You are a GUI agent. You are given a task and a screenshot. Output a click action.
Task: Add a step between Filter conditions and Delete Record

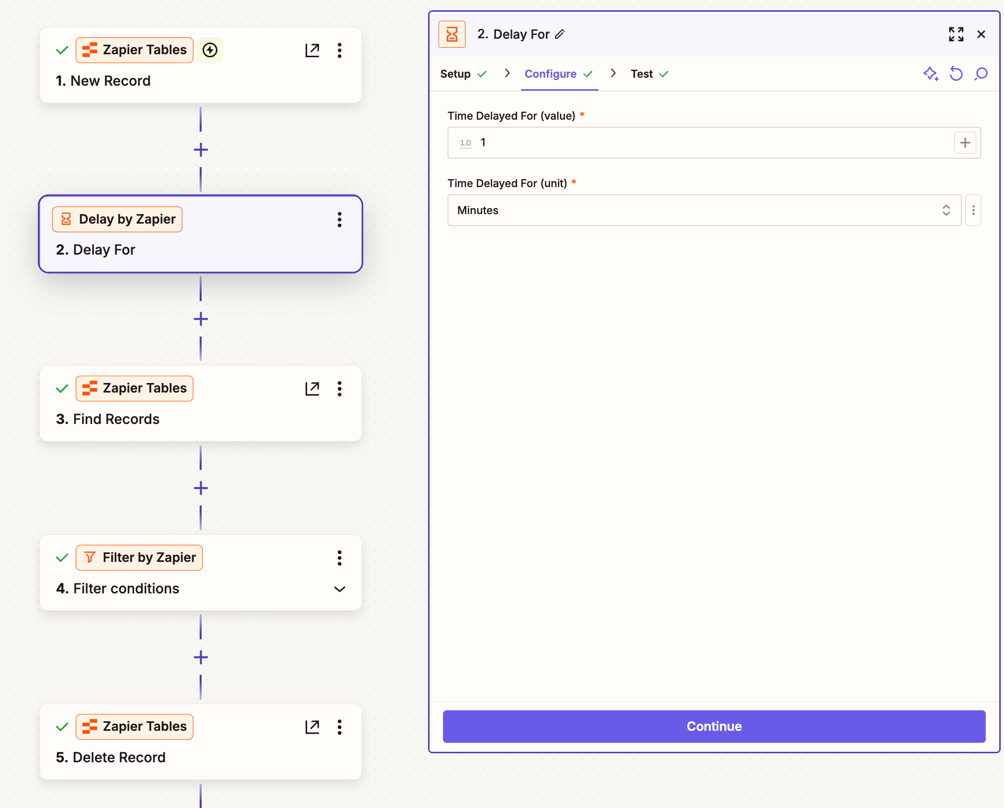click(200, 658)
